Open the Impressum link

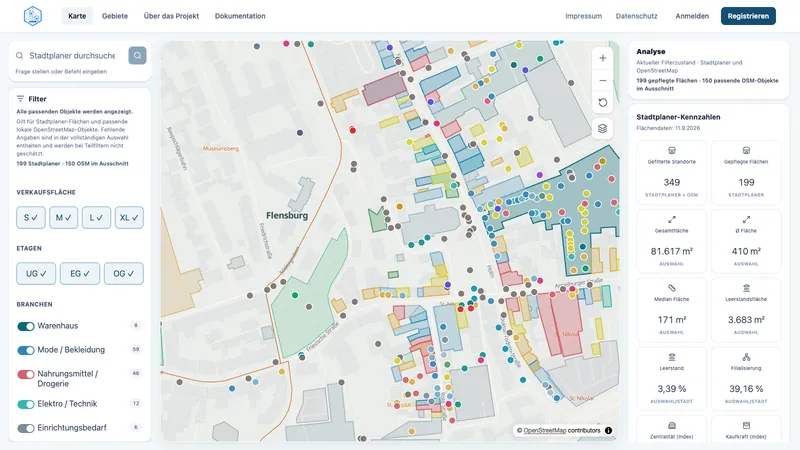click(583, 16)
